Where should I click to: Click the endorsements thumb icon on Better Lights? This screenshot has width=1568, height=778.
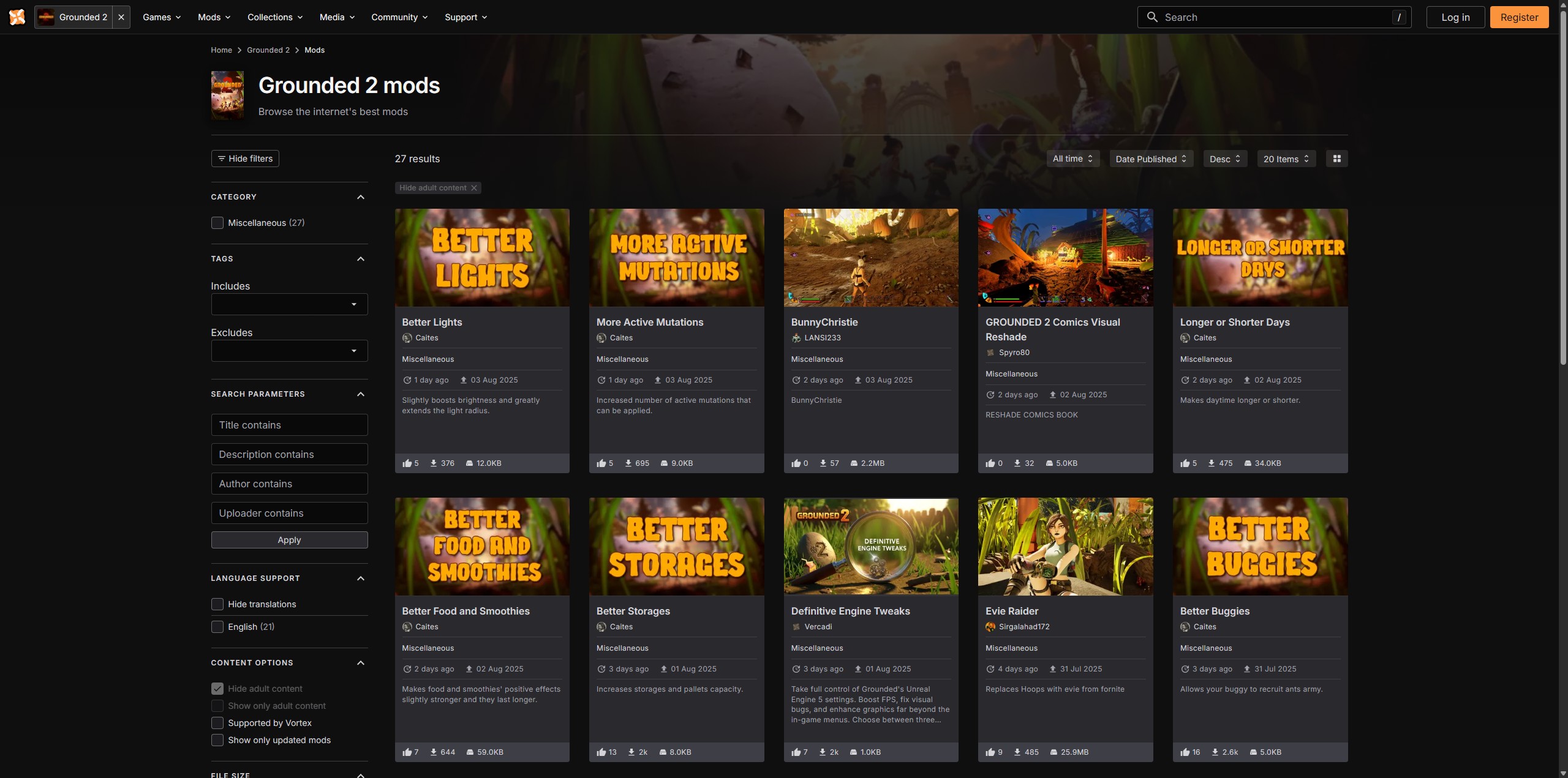coord(407,463)
